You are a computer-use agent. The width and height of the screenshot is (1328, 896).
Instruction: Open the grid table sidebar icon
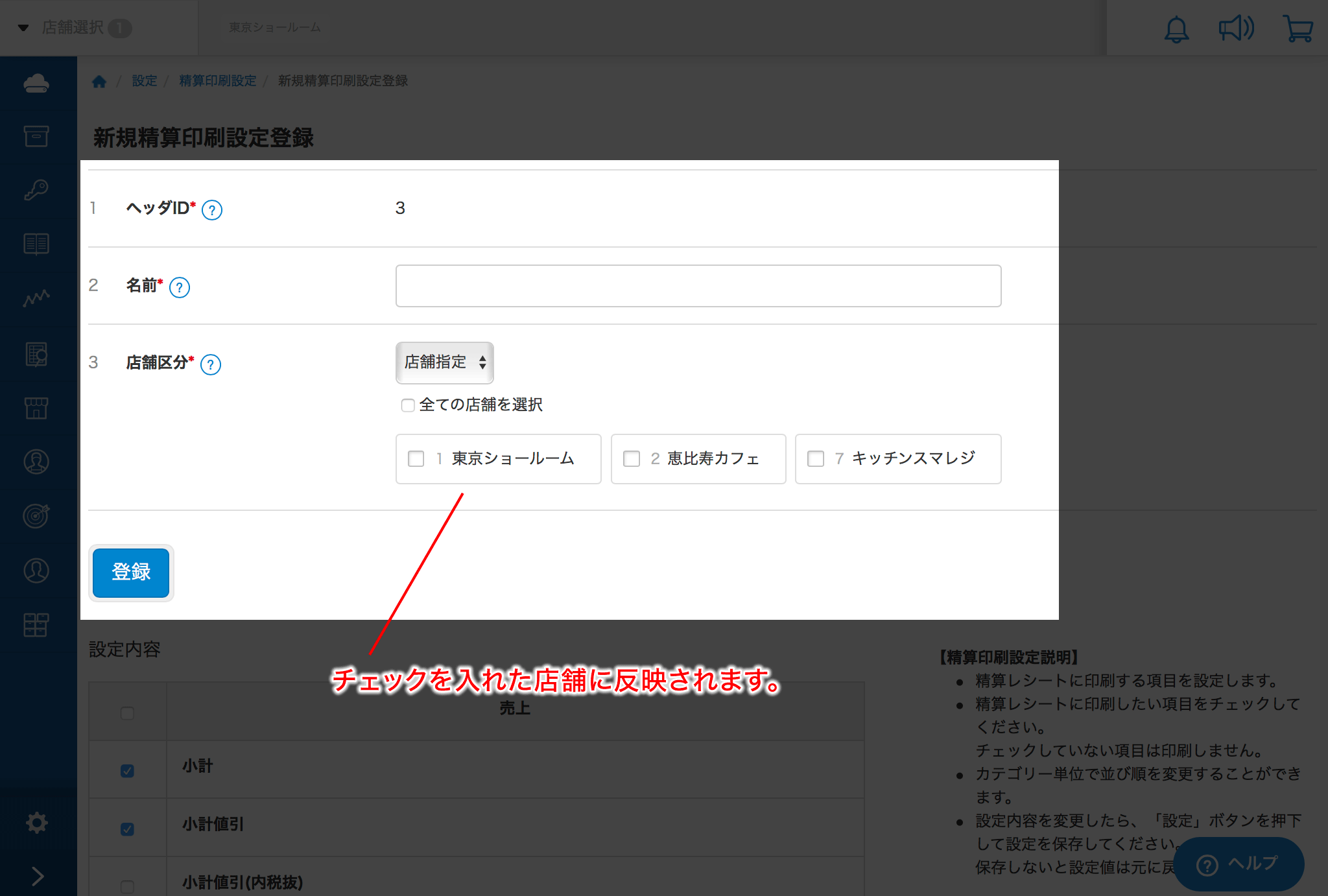click(36, 625)
